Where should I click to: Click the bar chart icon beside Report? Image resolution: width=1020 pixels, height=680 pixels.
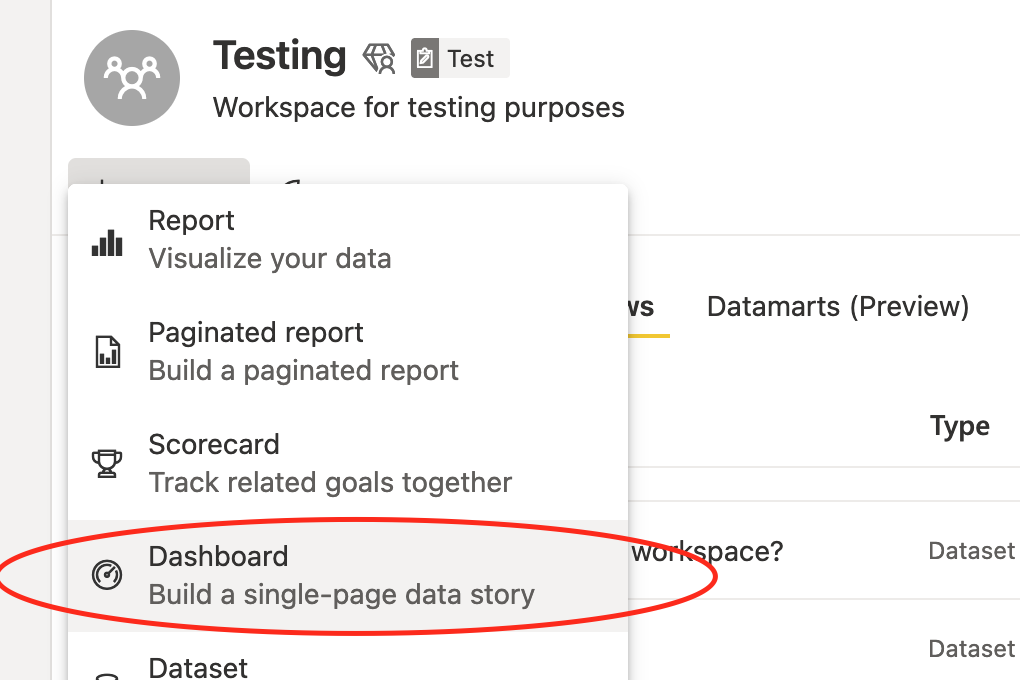coord(107,243)
